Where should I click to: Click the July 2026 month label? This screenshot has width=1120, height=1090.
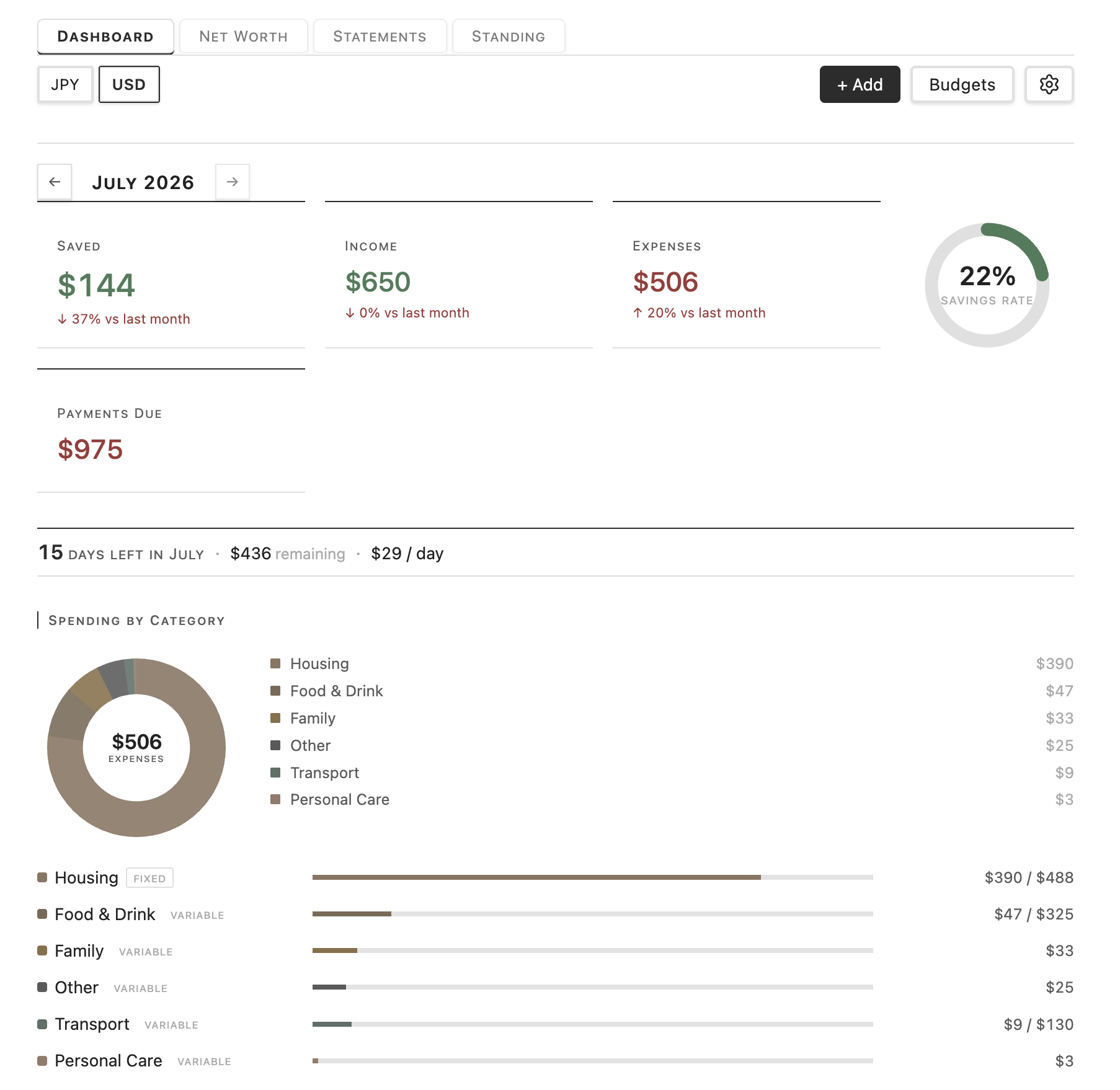[143, 183]
